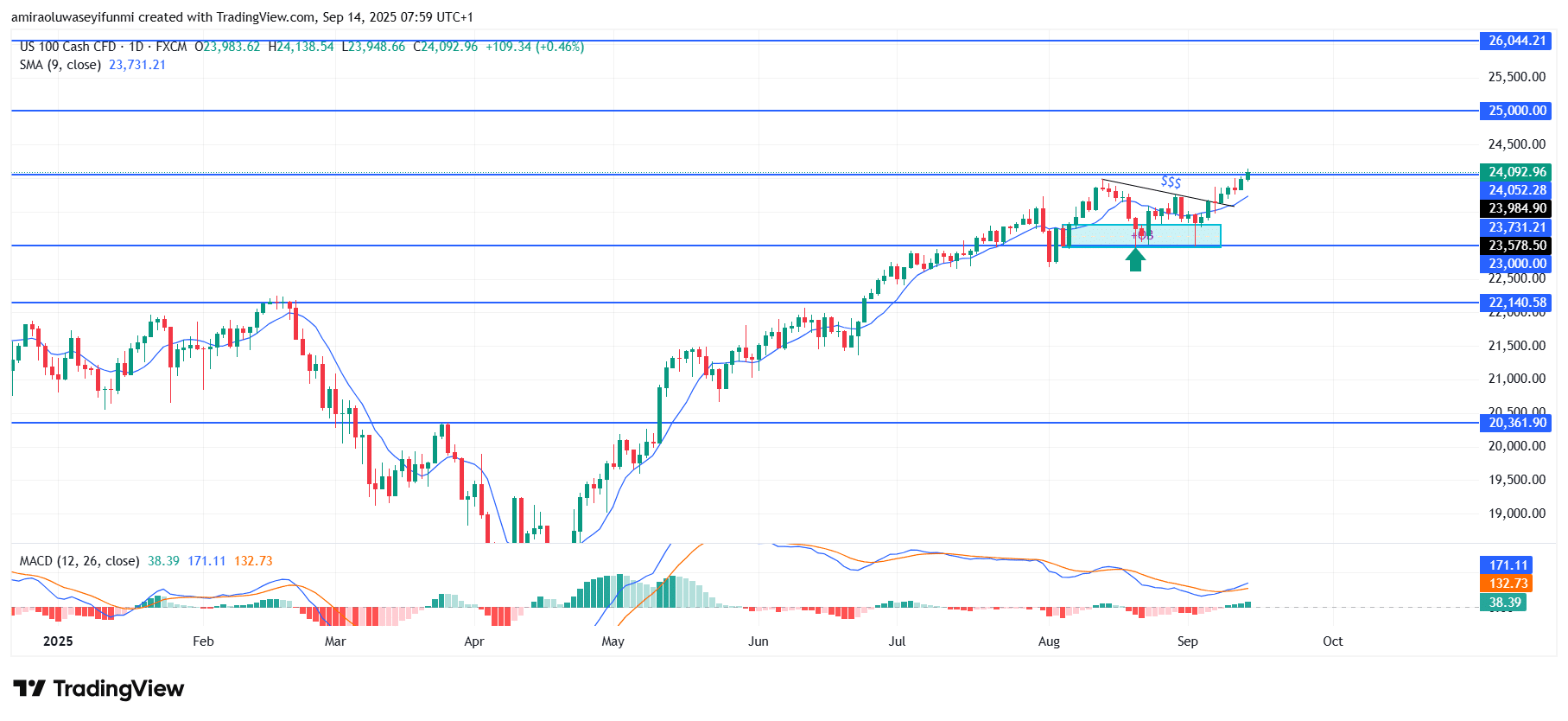Viewport: 1568px width, 721px height.
Task: Click the 19,500.00 price scale value
Action: (x=1516, y=480)
